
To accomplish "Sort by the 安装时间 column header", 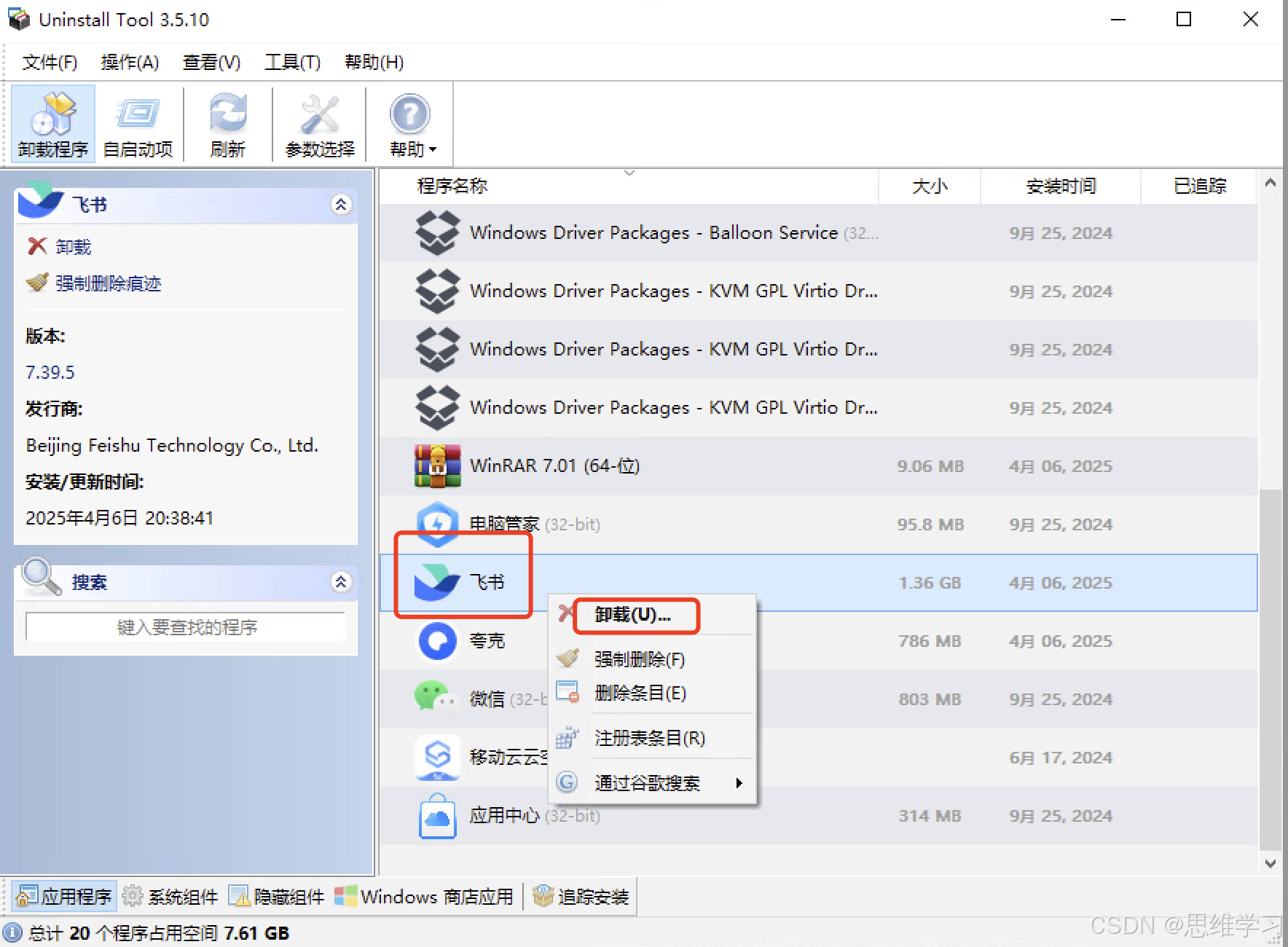I will coord(1061,186).
